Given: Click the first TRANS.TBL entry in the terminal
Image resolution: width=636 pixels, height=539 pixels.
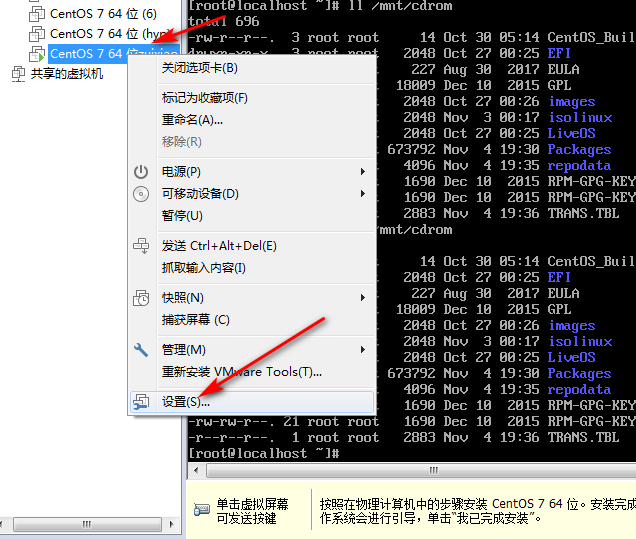Looking at the screenshot, I should pos(583,214).
